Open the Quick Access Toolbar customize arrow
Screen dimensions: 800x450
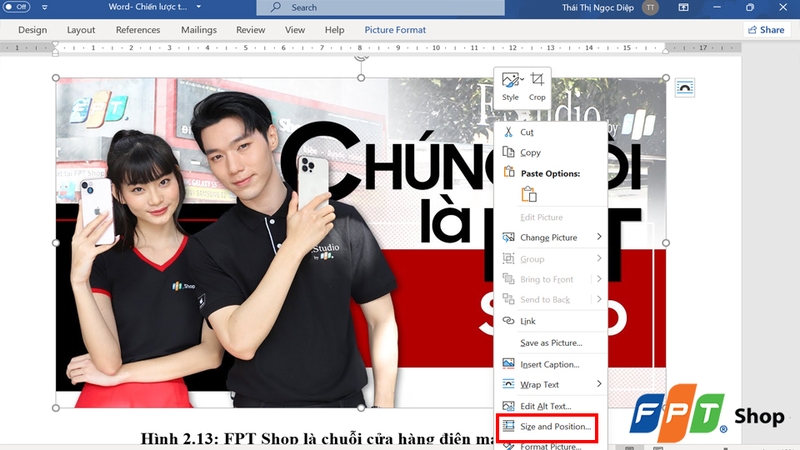(44, 8)
